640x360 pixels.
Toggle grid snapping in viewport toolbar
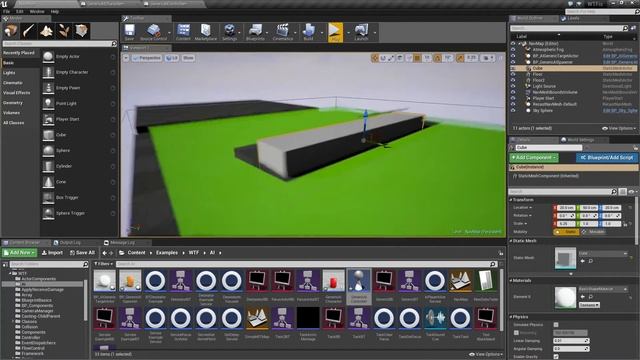pyautogui.click(x=417, y=58)
